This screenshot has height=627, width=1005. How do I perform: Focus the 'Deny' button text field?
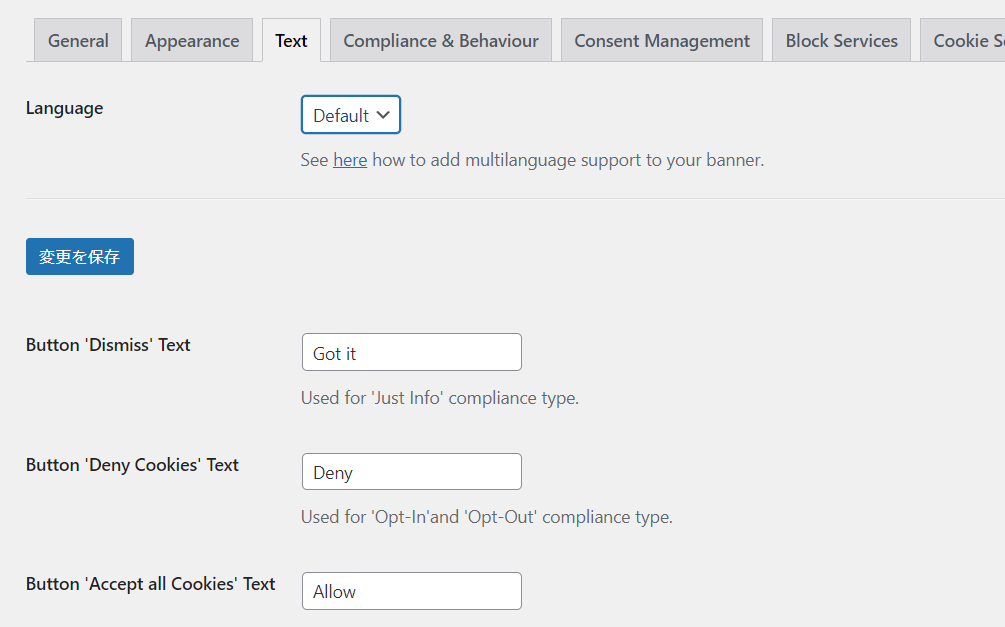(x=411, y=472)
